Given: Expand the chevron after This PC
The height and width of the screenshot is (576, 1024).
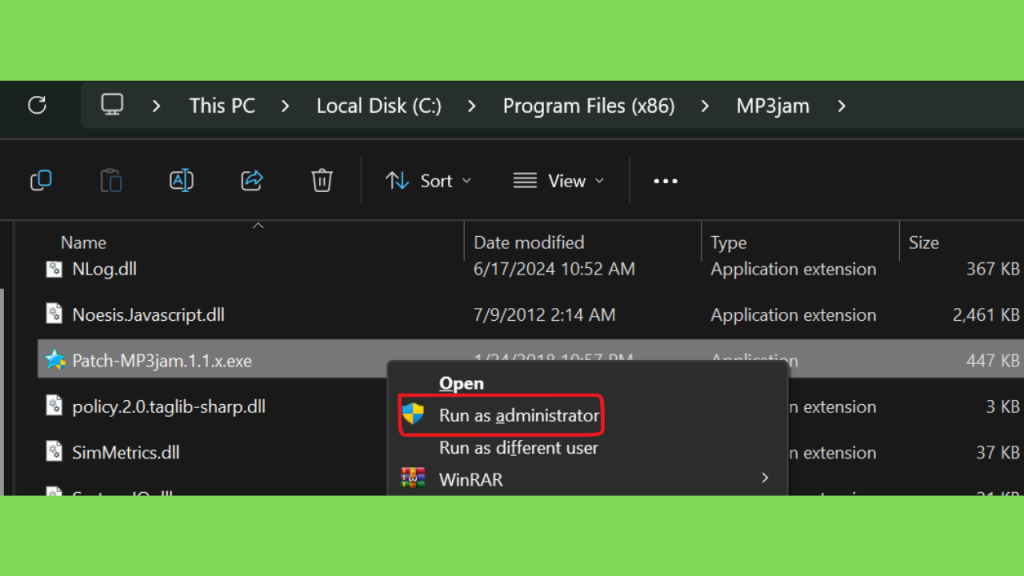Looking at the screenshot, I should point(285,106).
